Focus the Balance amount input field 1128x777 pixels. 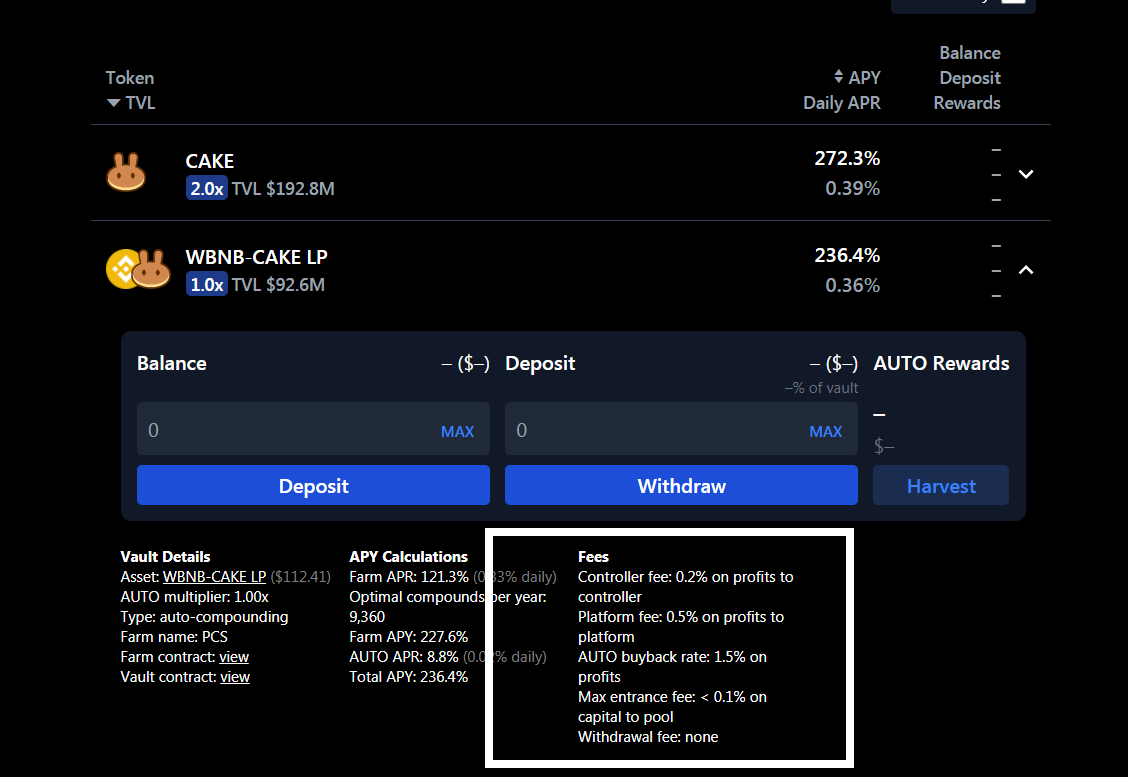click(x=313, y=429)
